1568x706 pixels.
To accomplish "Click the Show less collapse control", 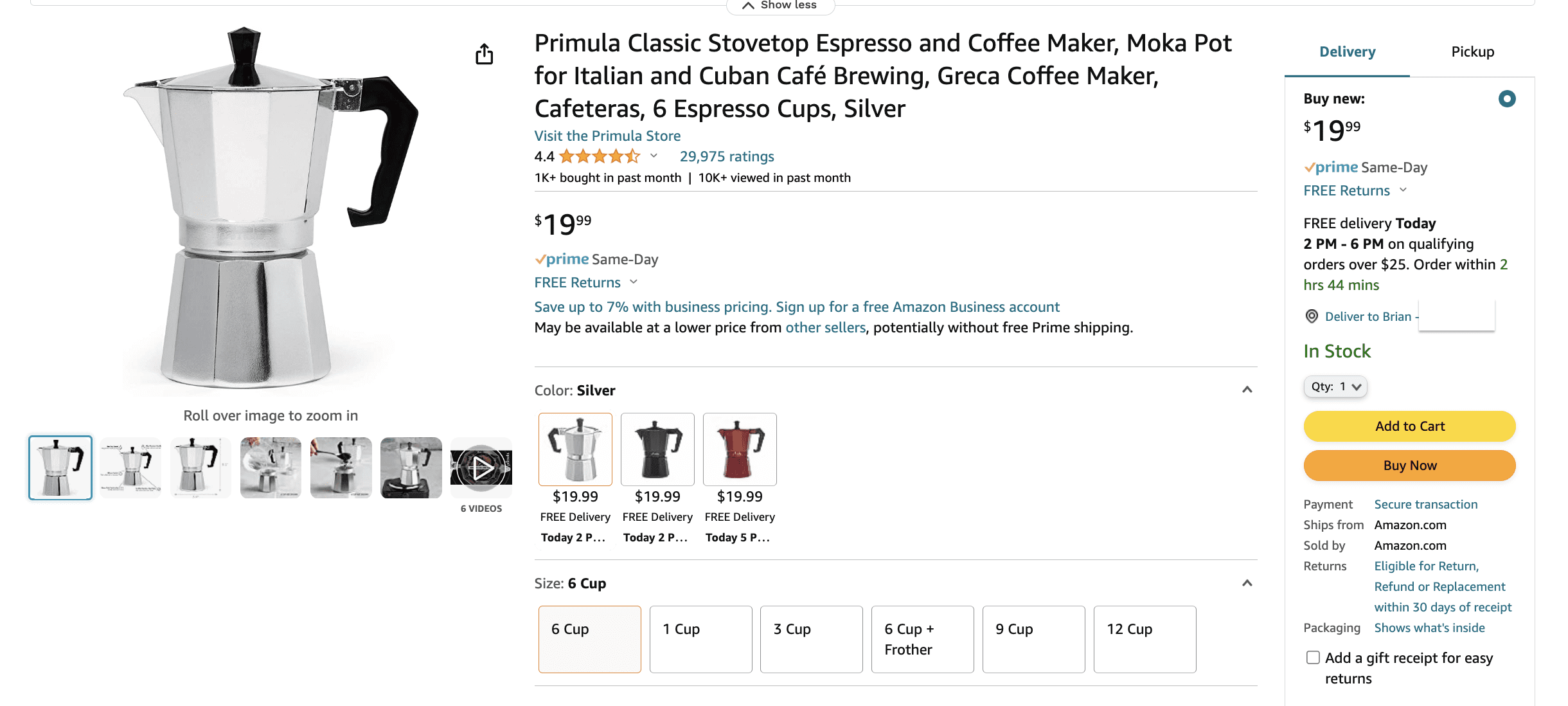I will click(780, 6).
